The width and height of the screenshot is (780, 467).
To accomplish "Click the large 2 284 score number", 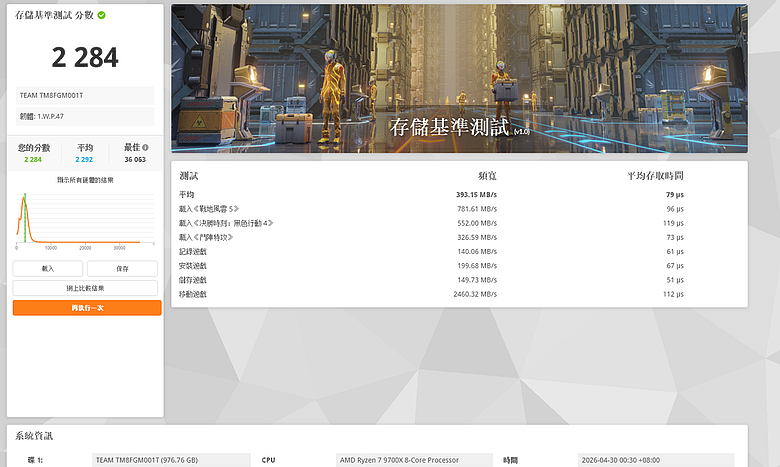I will coord(85,57).
